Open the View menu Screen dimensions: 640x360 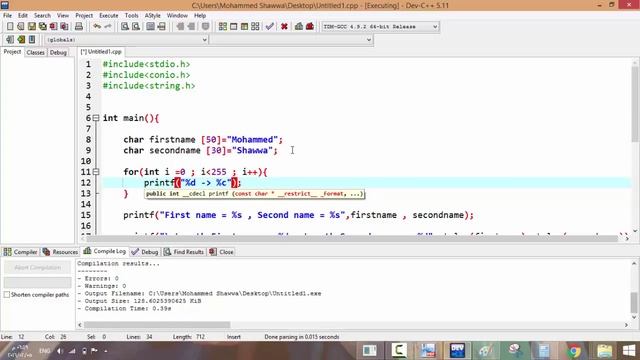pyautogui.click(x=62, y=16)
